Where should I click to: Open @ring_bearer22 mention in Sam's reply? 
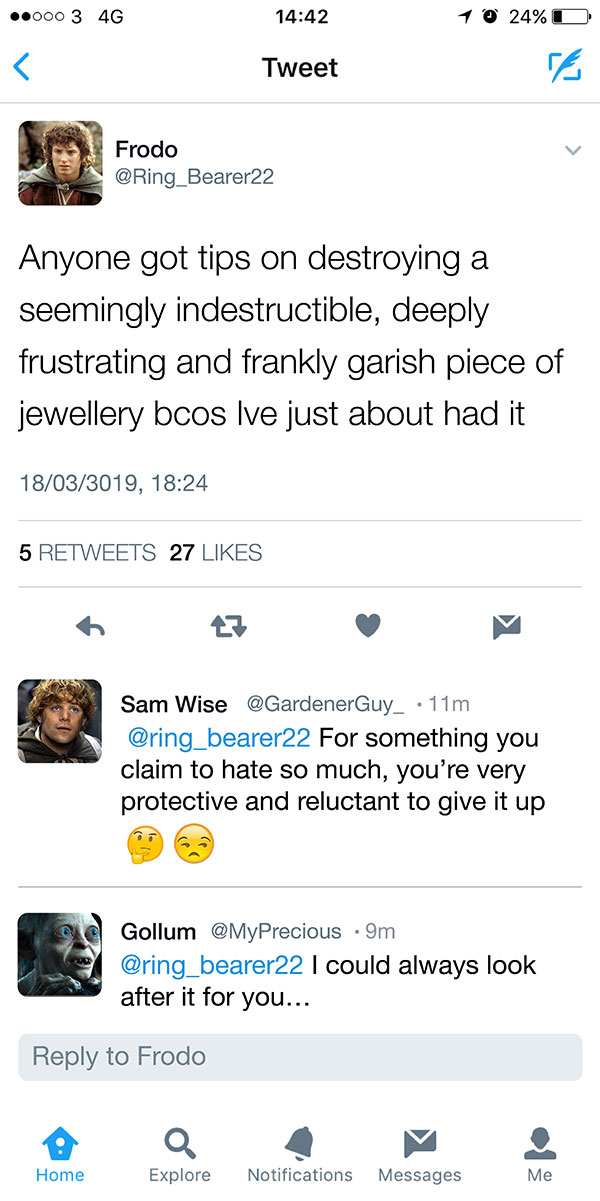point(218,739)
